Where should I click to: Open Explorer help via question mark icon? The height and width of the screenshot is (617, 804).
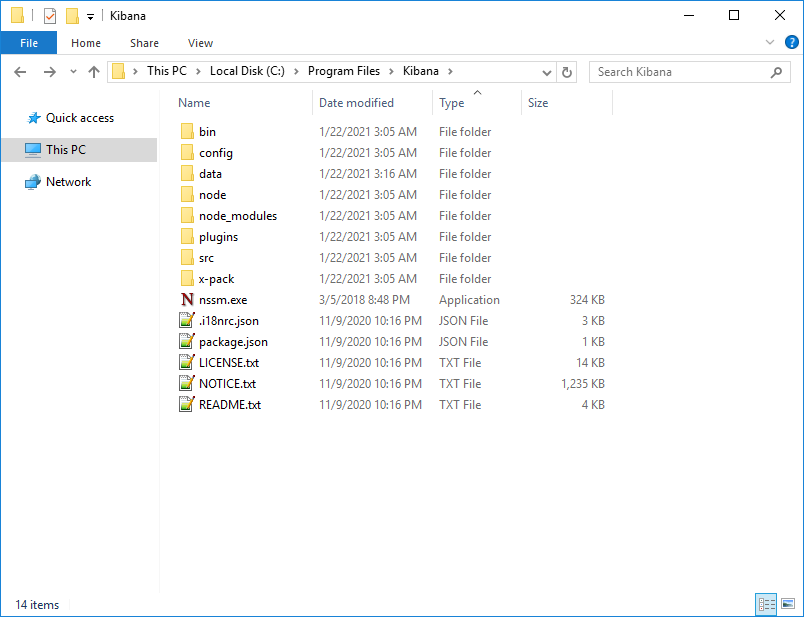(x=791, y=42)
